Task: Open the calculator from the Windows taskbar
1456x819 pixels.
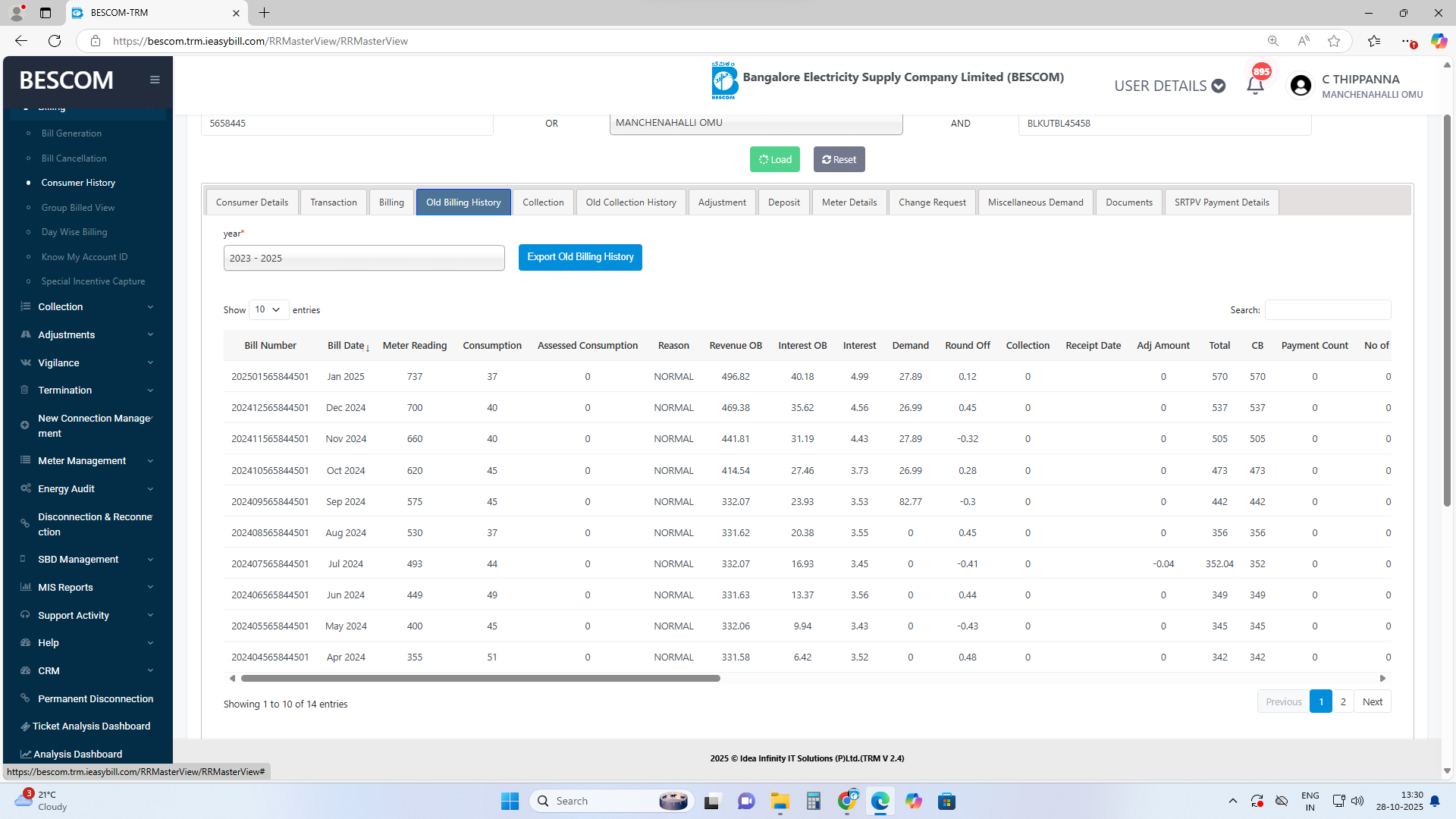Action: [813, 801]
